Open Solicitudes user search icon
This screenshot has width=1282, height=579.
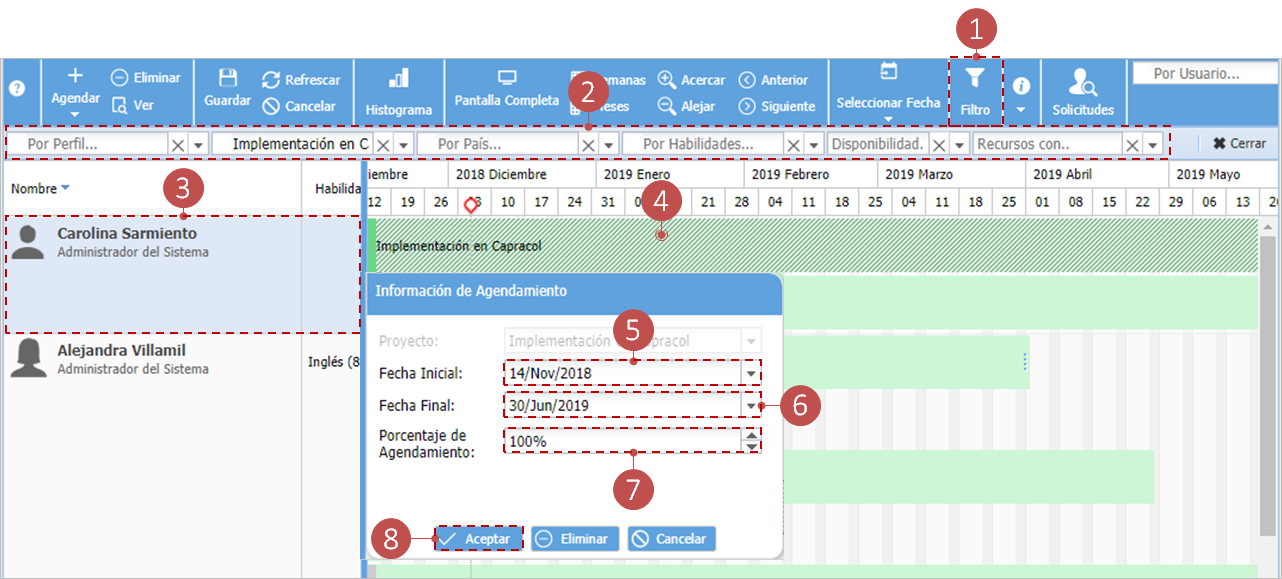tap(1082, 81)
